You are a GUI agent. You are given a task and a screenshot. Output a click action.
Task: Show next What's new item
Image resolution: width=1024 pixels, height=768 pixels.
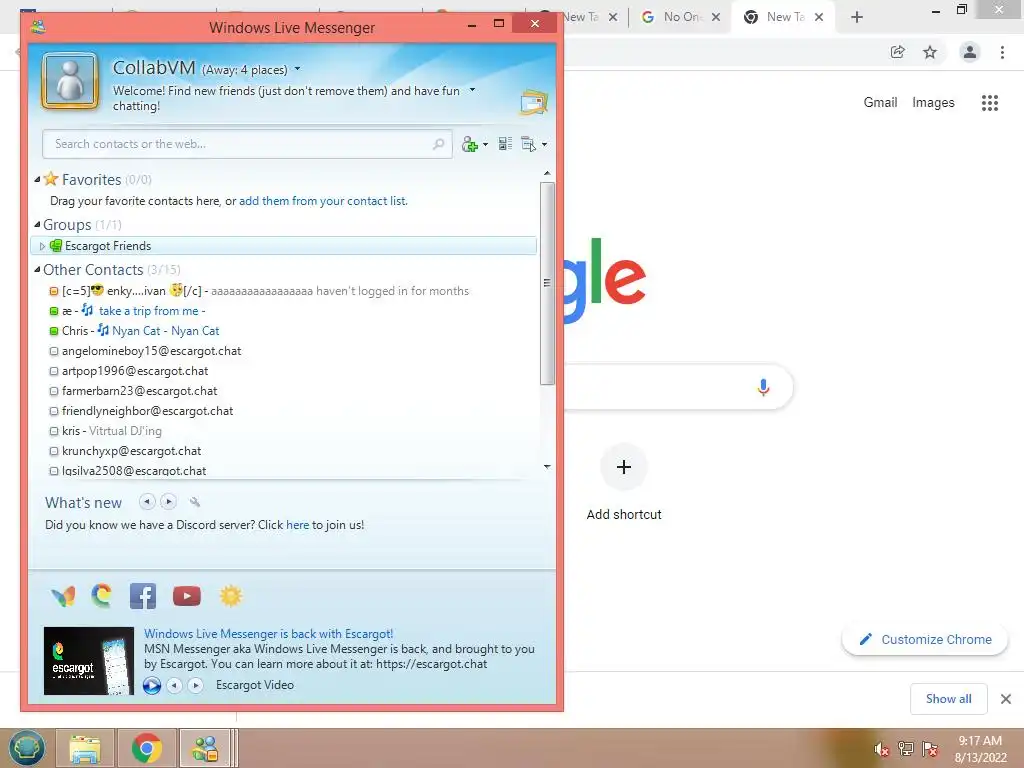[x=168, y=502]
